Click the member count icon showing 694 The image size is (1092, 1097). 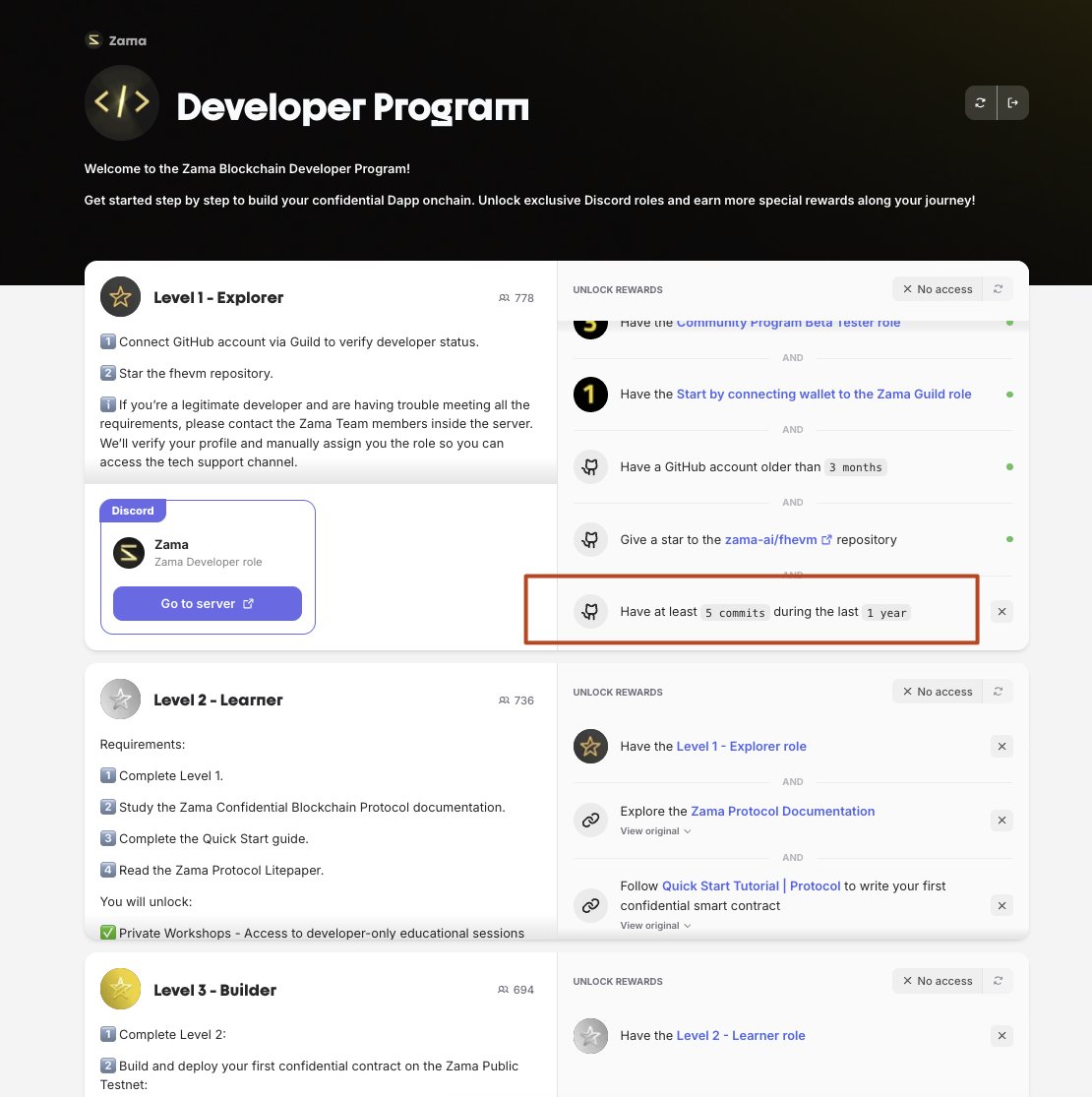pyautogui.click(x=503, y=989)
